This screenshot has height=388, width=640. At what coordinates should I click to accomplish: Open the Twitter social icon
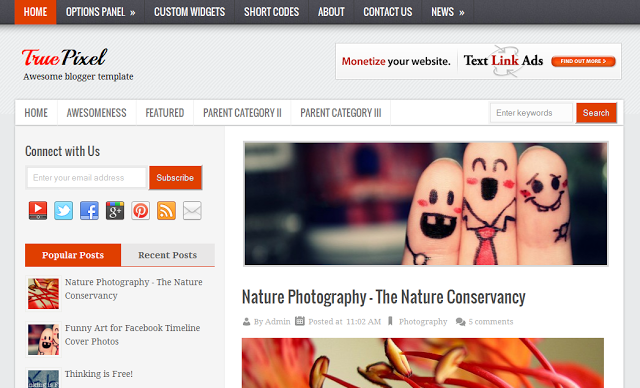tap(64, 211)
